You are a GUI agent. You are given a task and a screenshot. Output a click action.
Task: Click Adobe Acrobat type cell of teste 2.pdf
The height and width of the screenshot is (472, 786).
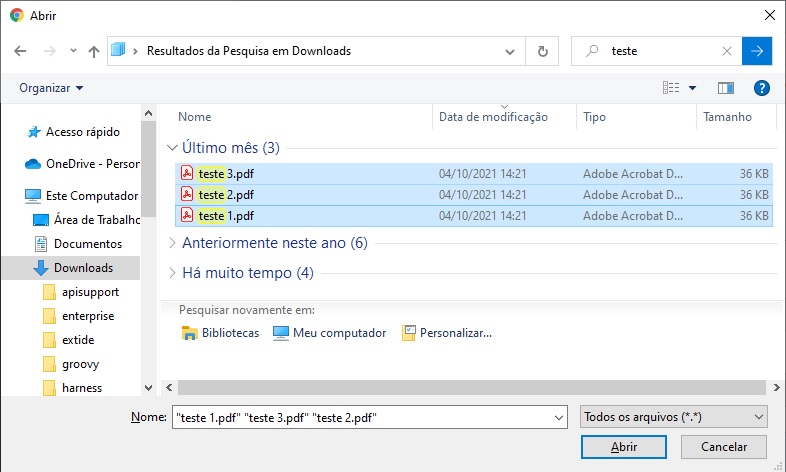click(633, 194)
